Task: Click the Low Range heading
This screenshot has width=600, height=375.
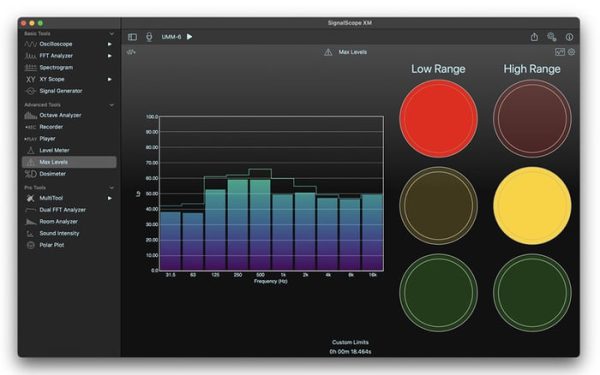Action: coord(438,69)
